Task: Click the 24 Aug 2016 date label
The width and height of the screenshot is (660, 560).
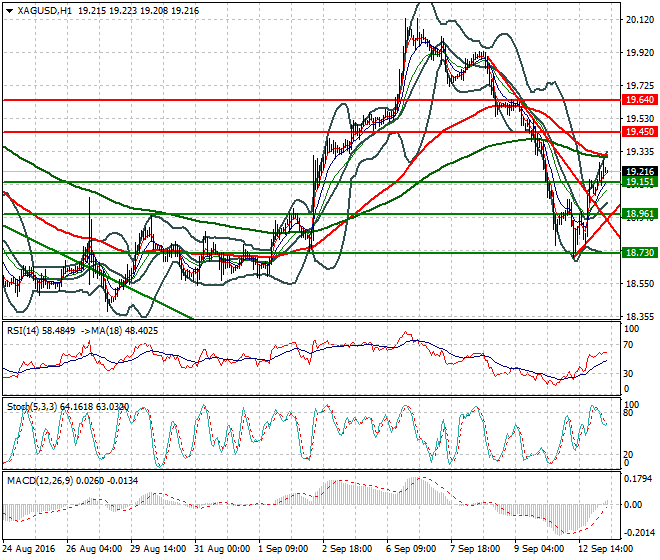Action: [29, 549]
